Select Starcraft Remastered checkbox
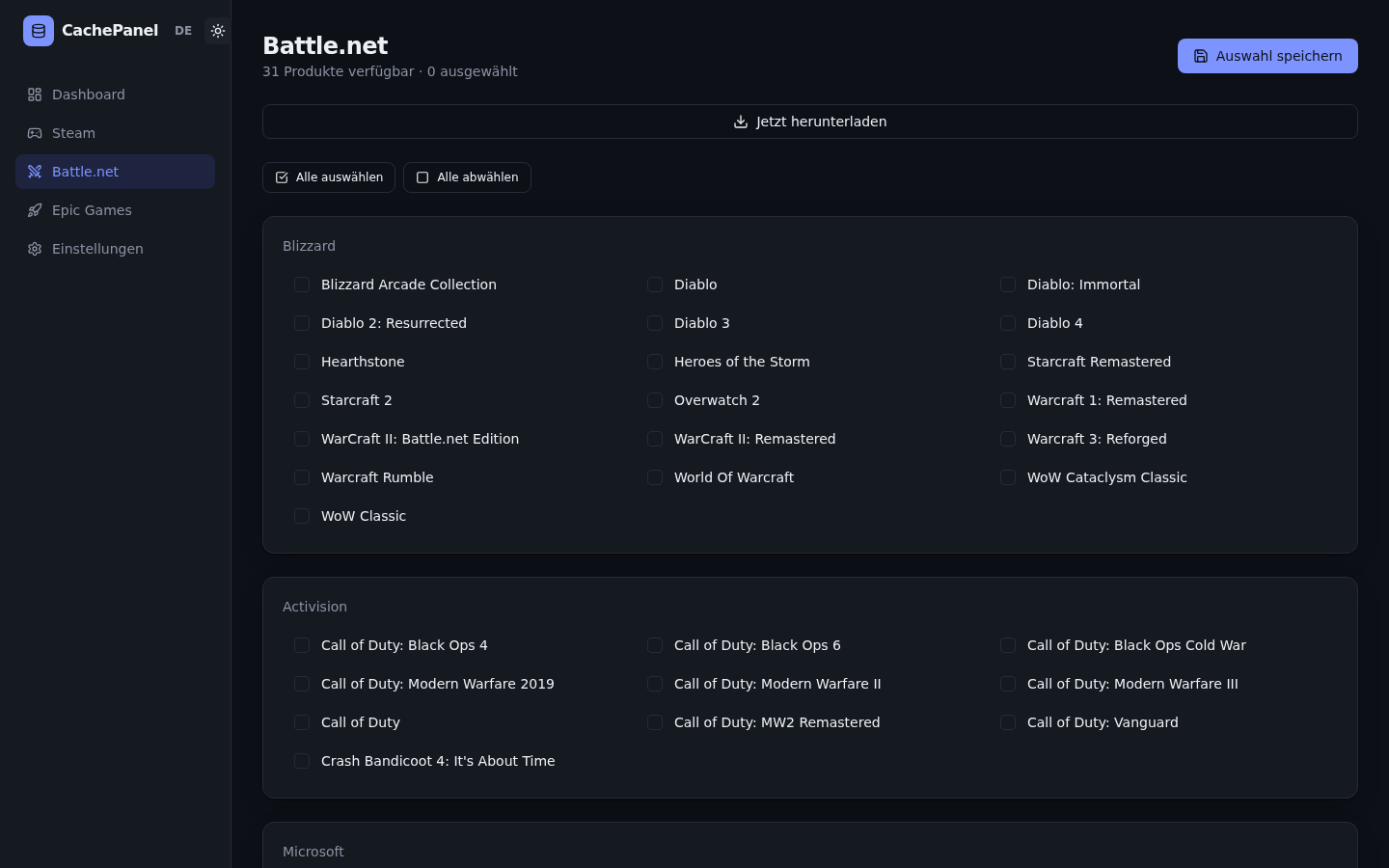Screen dimensions: 1389x868 (x=1008, y=362)
